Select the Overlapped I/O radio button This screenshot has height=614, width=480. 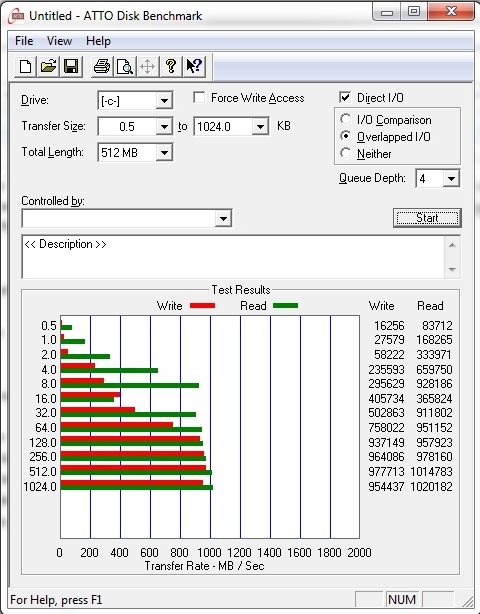click(x=345, y=136)
